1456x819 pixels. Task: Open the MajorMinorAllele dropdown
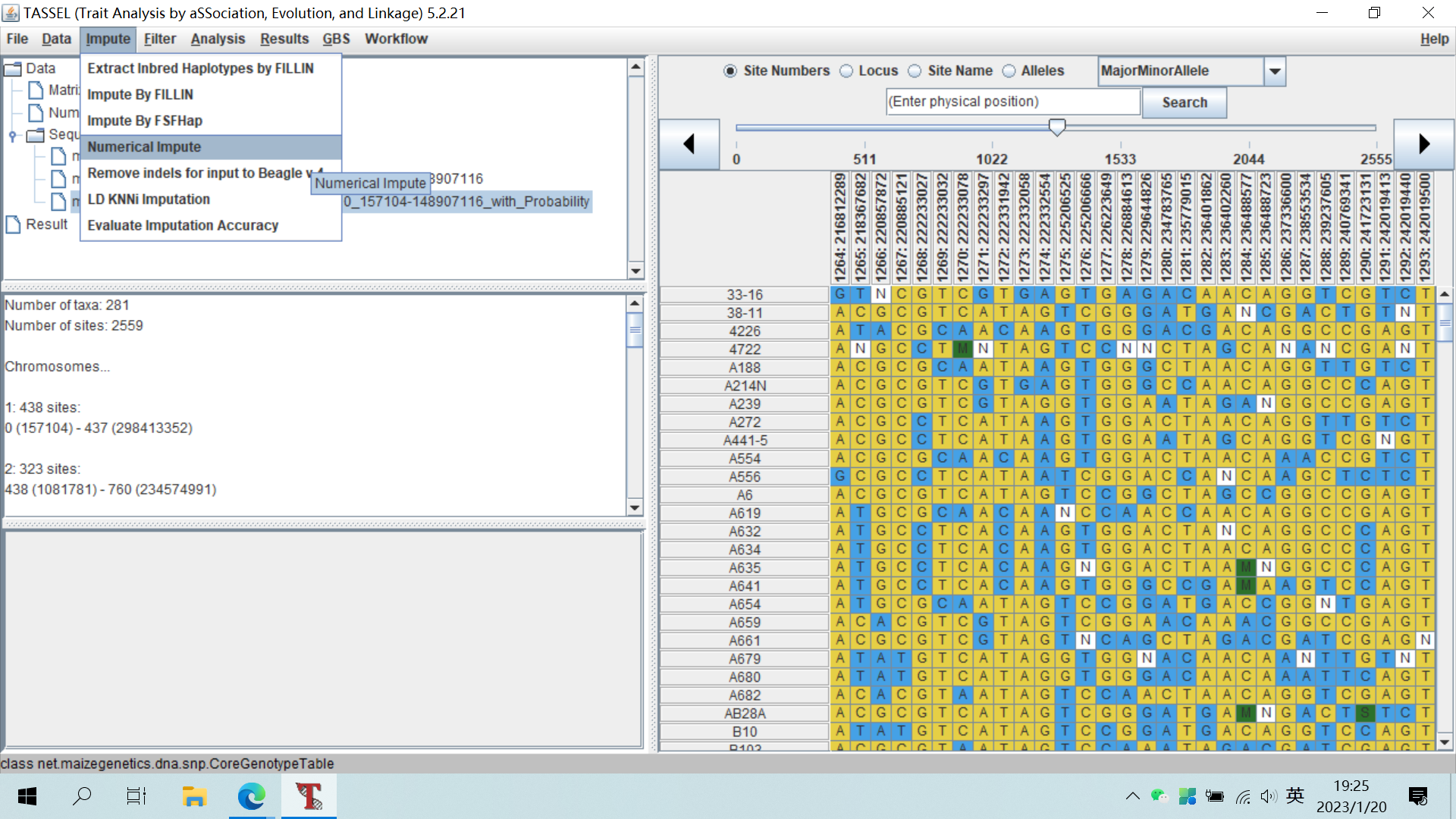(1276, 71)
